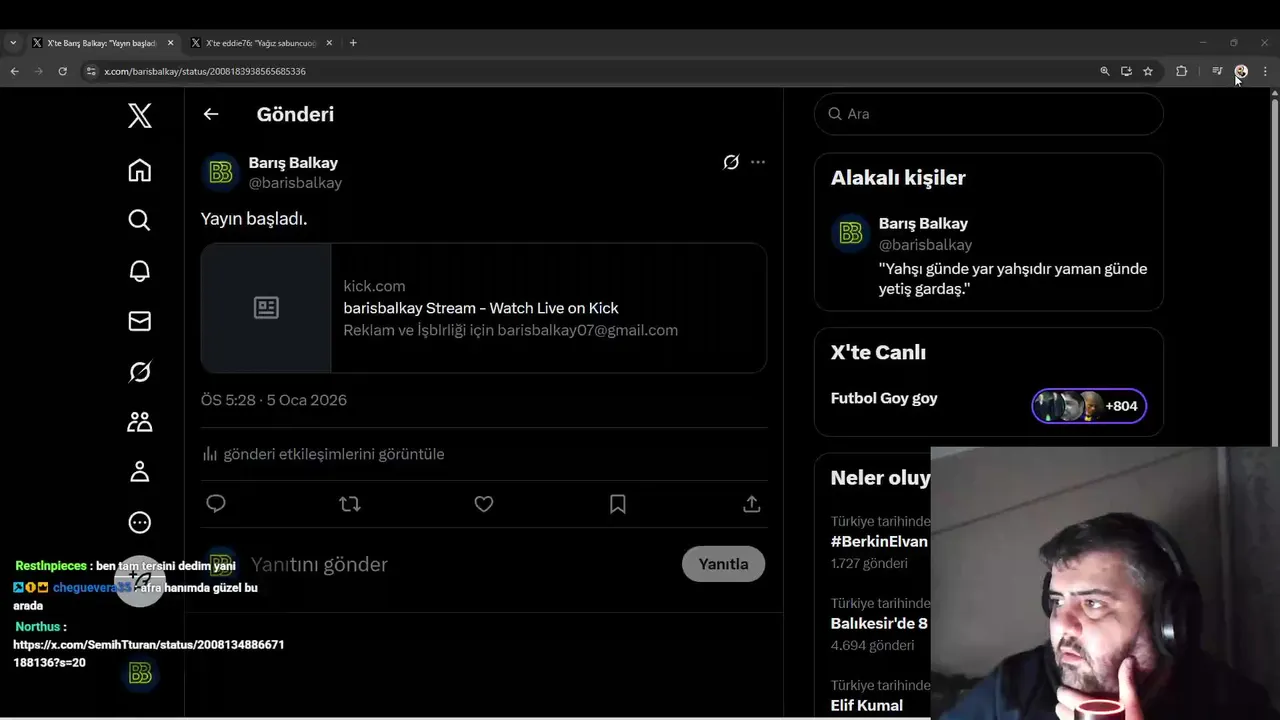Click the install app icon in address bar
This screenshot has height=720, width=1280.
tap(1126, 71)
